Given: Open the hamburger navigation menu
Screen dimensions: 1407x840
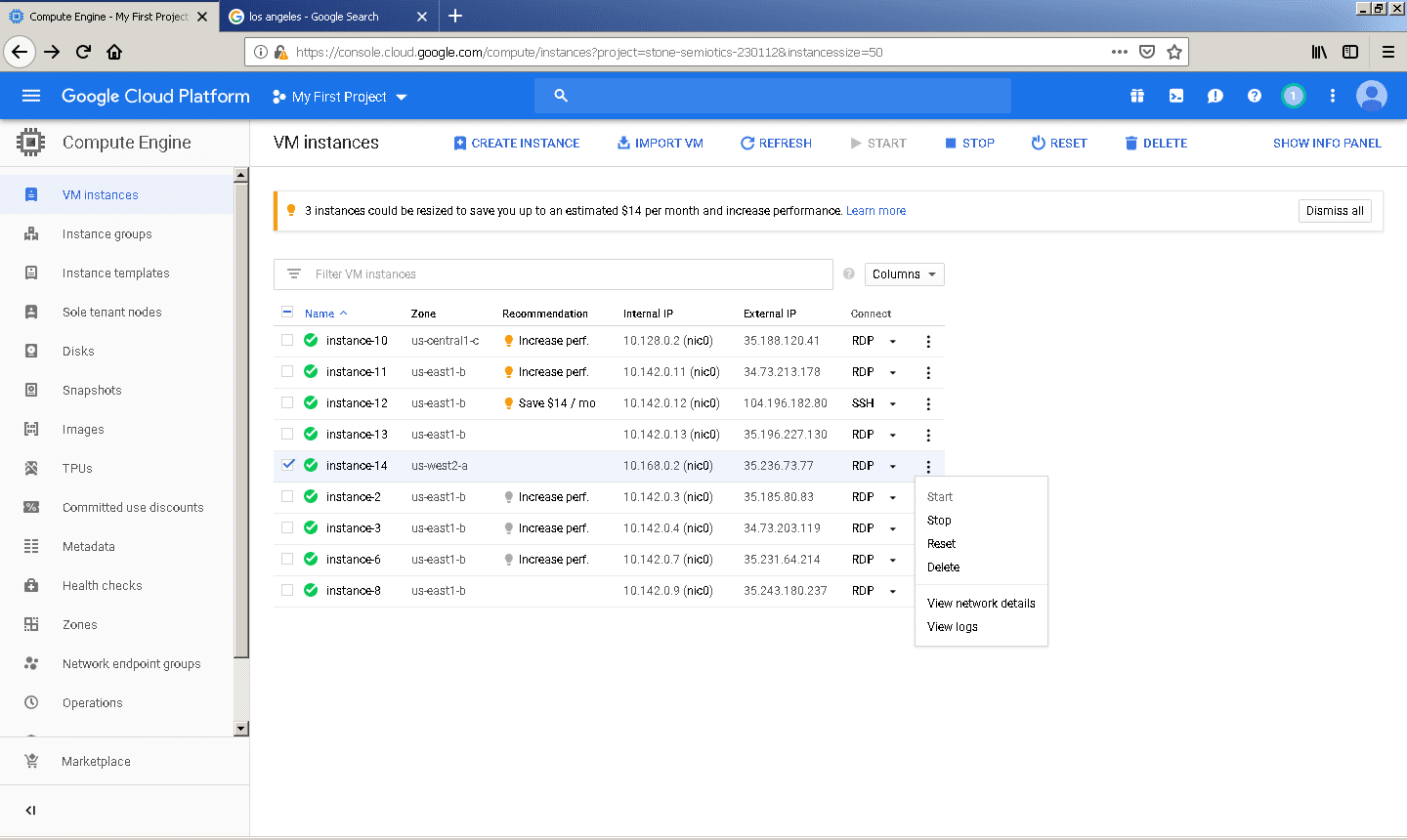Looking at the screenshot, I should [x=31, y=96].
